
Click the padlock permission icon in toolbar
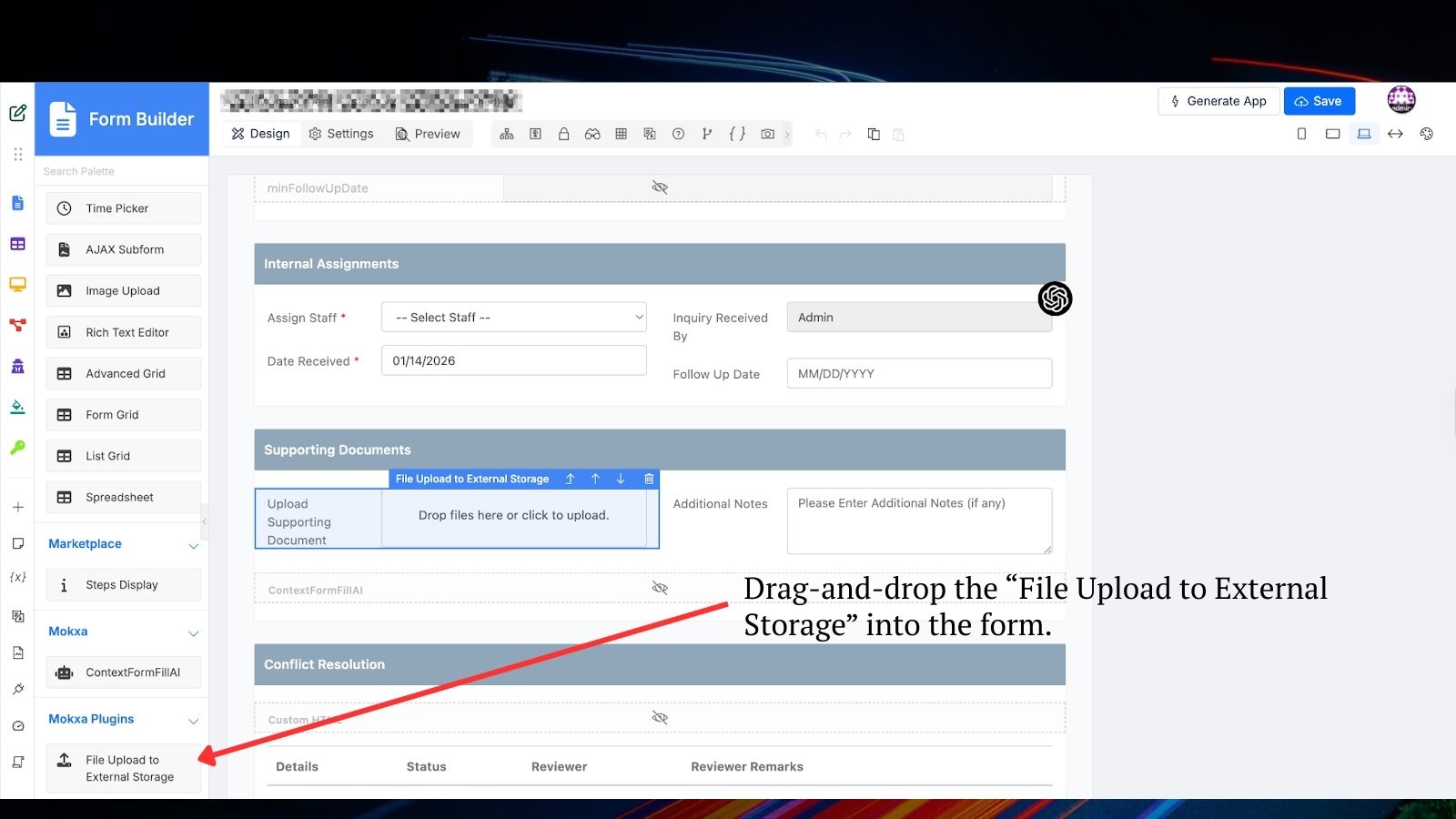563,134
